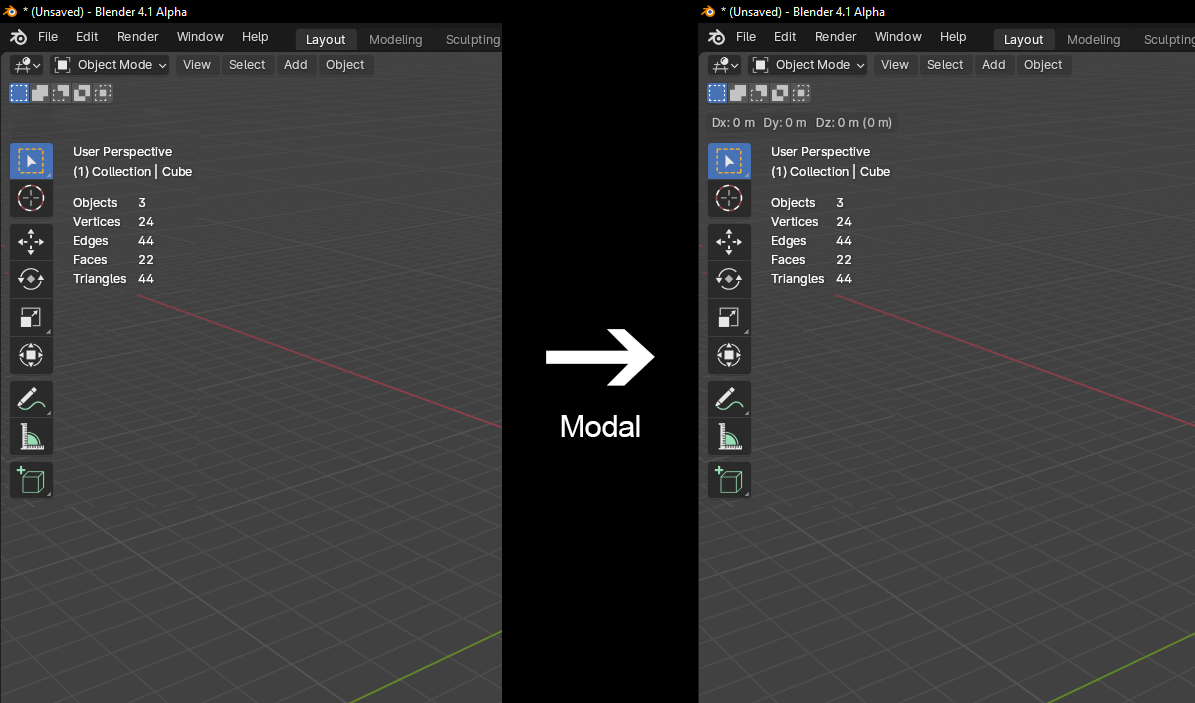Open viewport Add menu in left window
This screenshot has height=703, width=1195.
coord(296,65)
